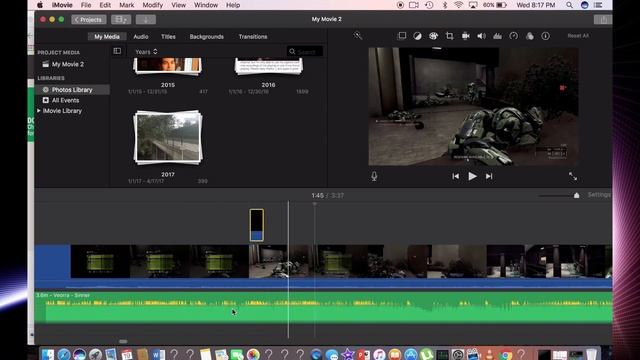This screenshot has height=360, width=640.
Task: Click the timeline horizontal scrollbar handle
Action: click(123, 341)
